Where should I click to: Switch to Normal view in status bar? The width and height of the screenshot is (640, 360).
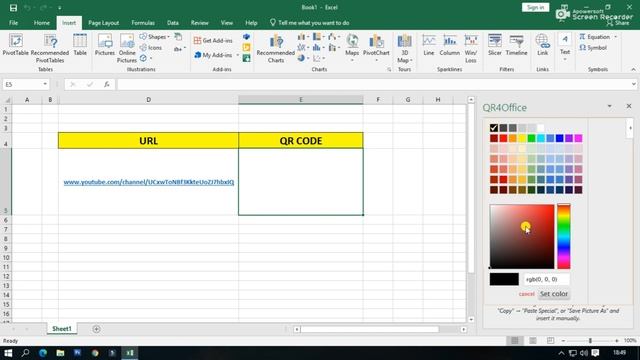515,340
